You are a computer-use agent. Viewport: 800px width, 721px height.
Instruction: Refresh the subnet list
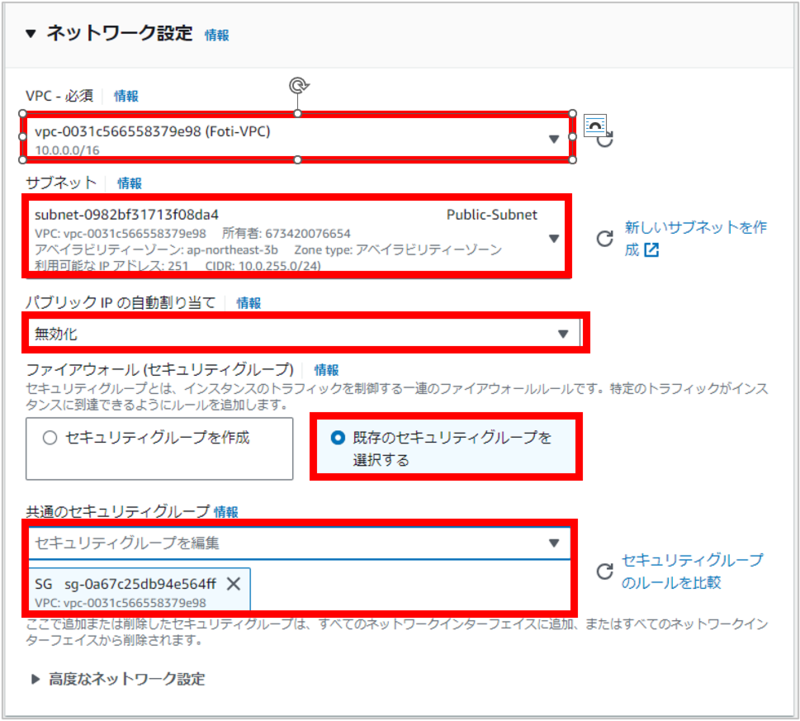point(605,238)
